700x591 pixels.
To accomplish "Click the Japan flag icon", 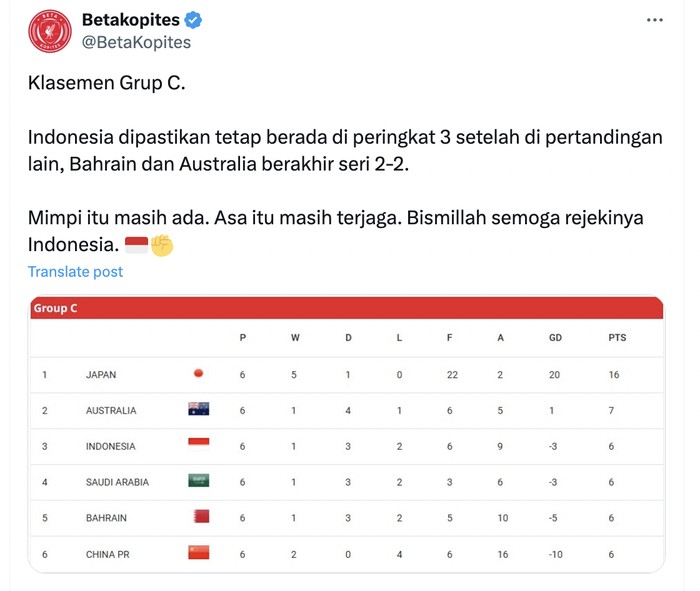I will click(x=198, y=374).
